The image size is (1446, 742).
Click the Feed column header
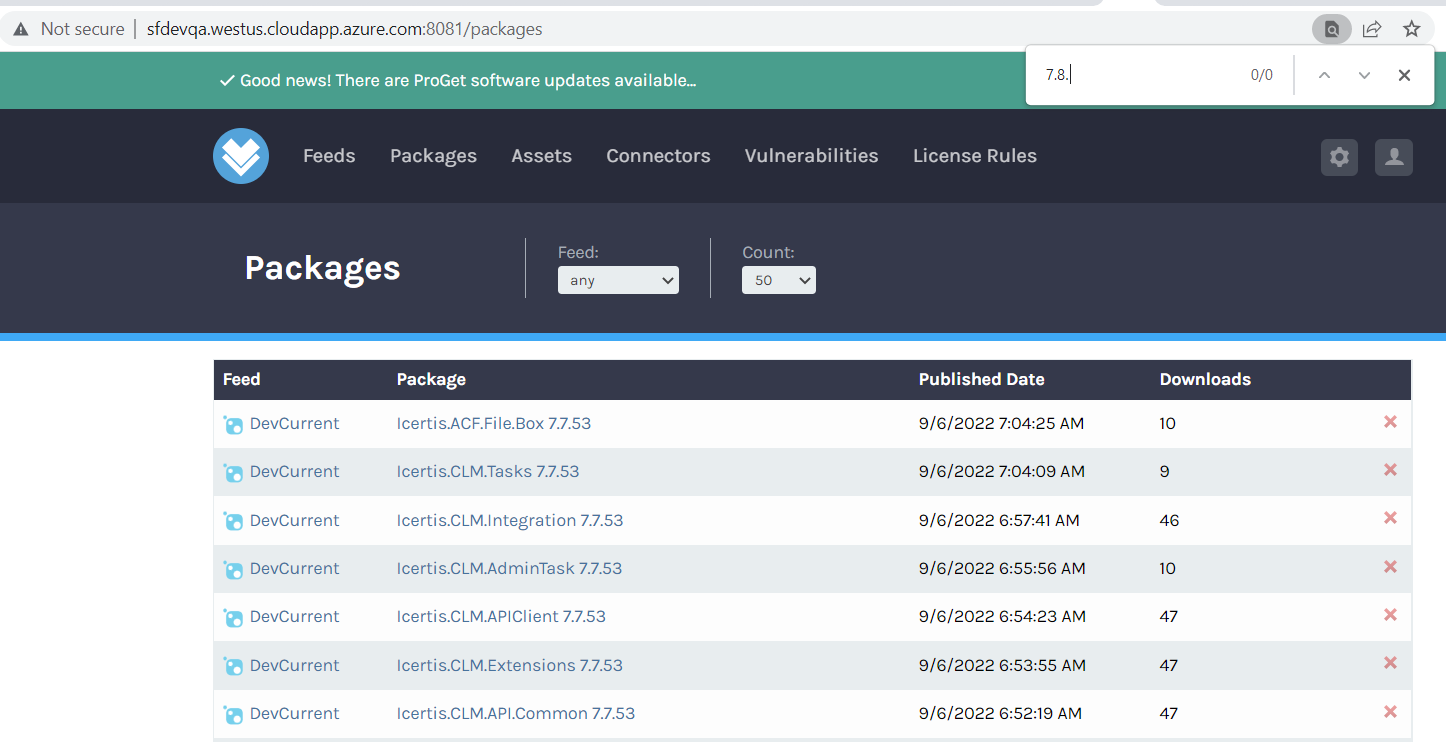(241, 379)
